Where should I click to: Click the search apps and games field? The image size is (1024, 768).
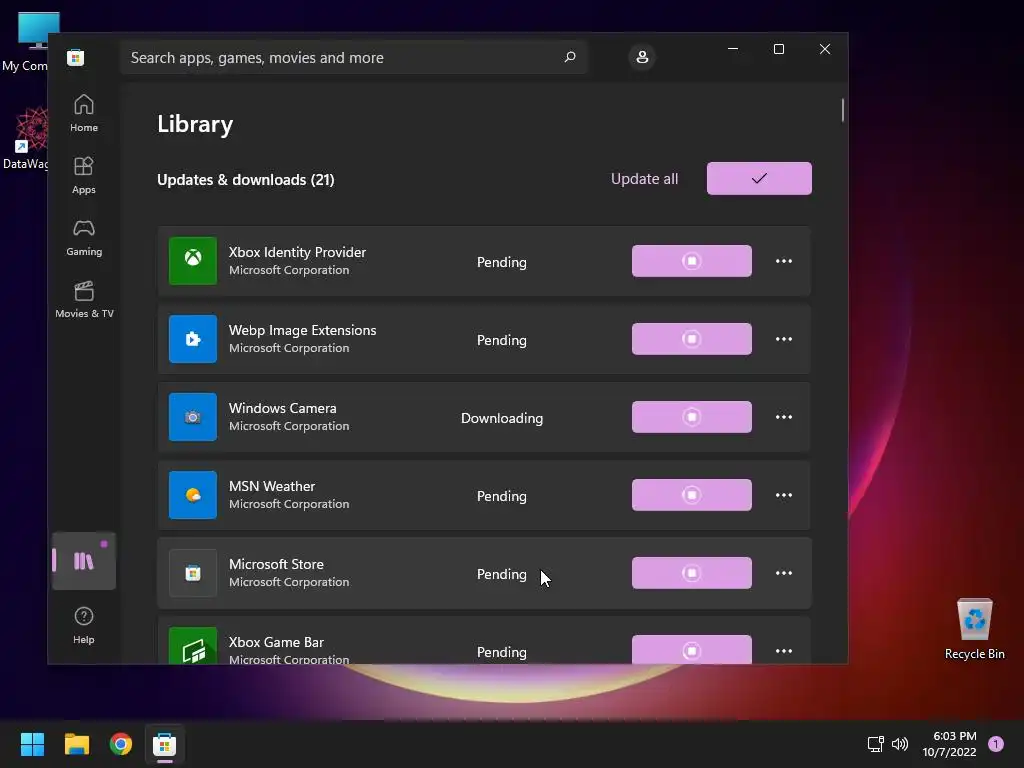(x=353, y=57)
